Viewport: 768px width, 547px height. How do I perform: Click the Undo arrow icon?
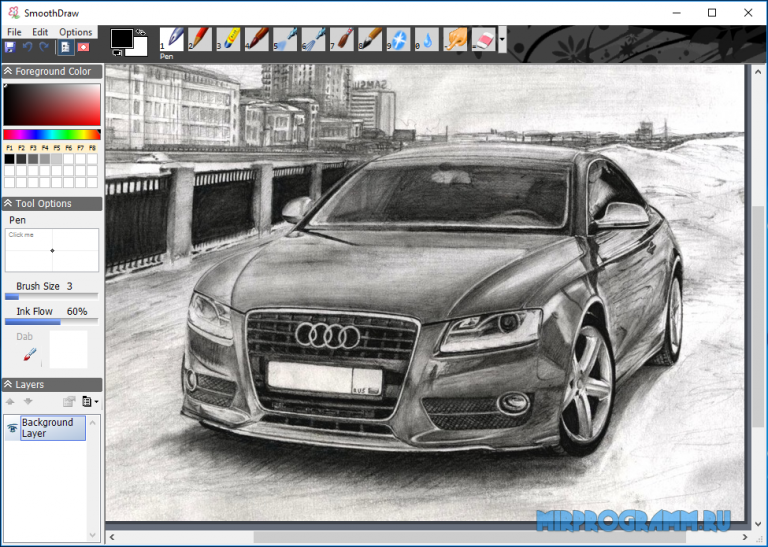pos(27,47)
